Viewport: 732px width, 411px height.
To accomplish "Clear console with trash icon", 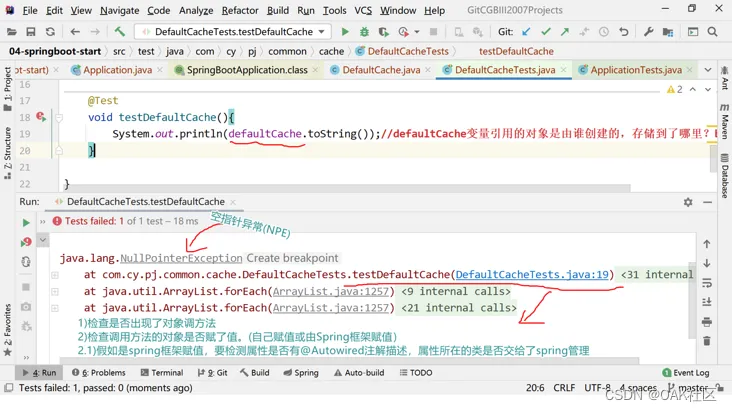I will click(707, 341).
